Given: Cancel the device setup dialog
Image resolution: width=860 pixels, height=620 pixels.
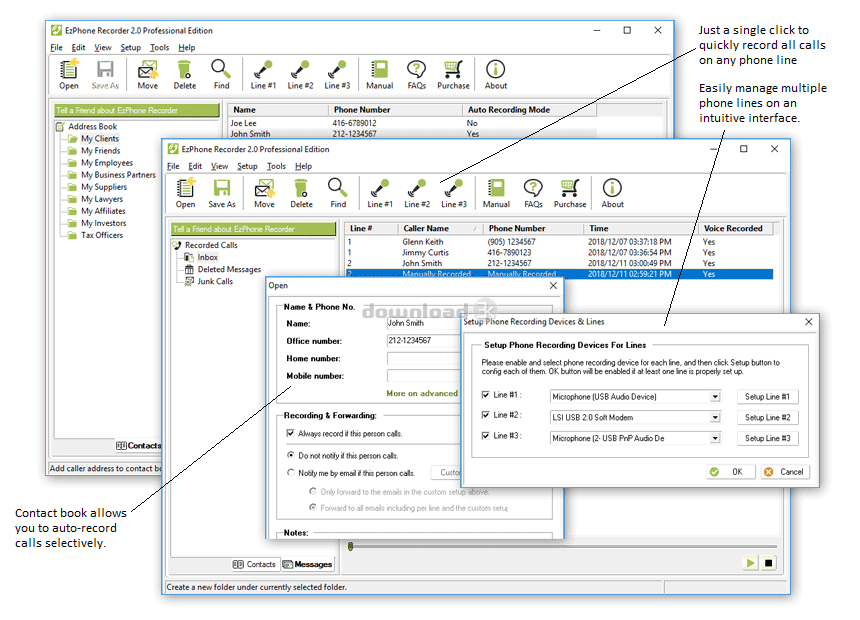Looking at the screenshot, I should [x=785, y=472].
